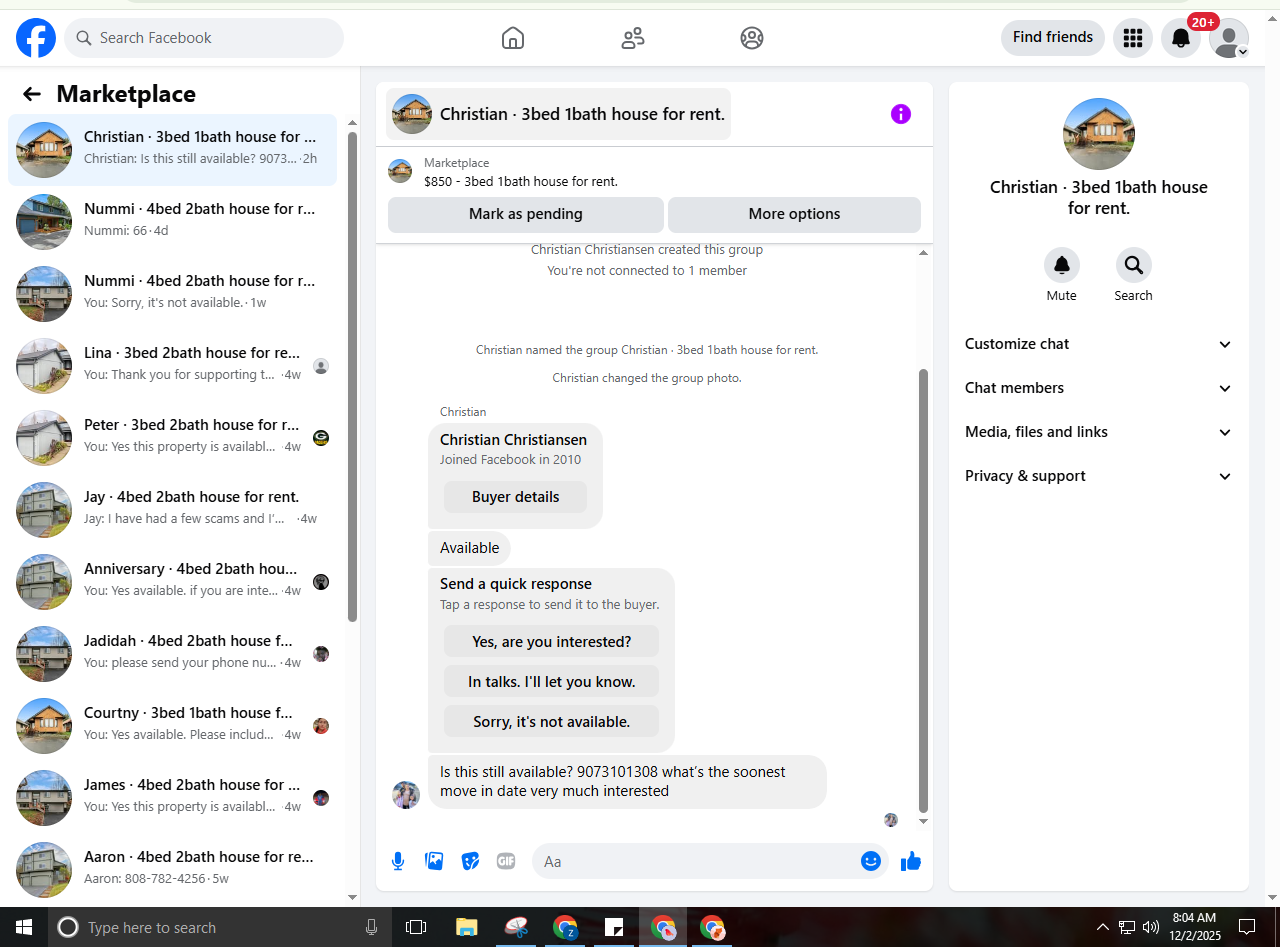
Task: Click the chat messages scrollbar
Action: 923,590
